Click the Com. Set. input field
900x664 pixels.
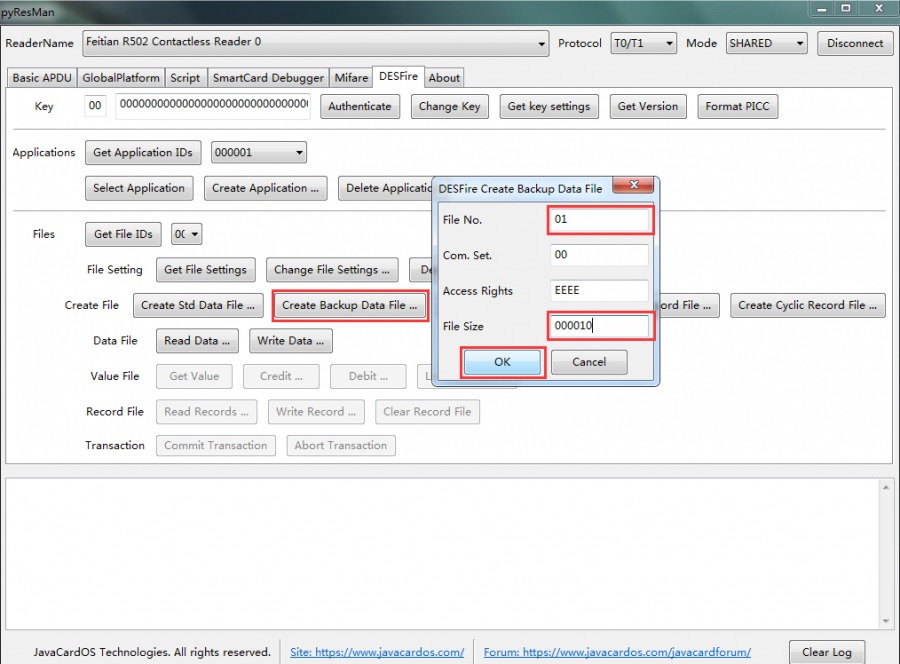599,255
